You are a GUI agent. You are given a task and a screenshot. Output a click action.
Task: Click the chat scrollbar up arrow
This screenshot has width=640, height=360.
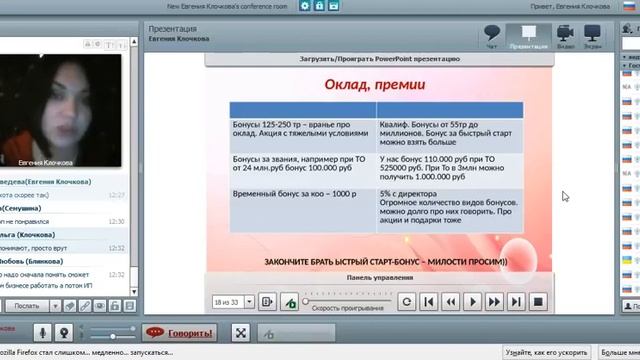pyautogui.click(x=134, y=42)
